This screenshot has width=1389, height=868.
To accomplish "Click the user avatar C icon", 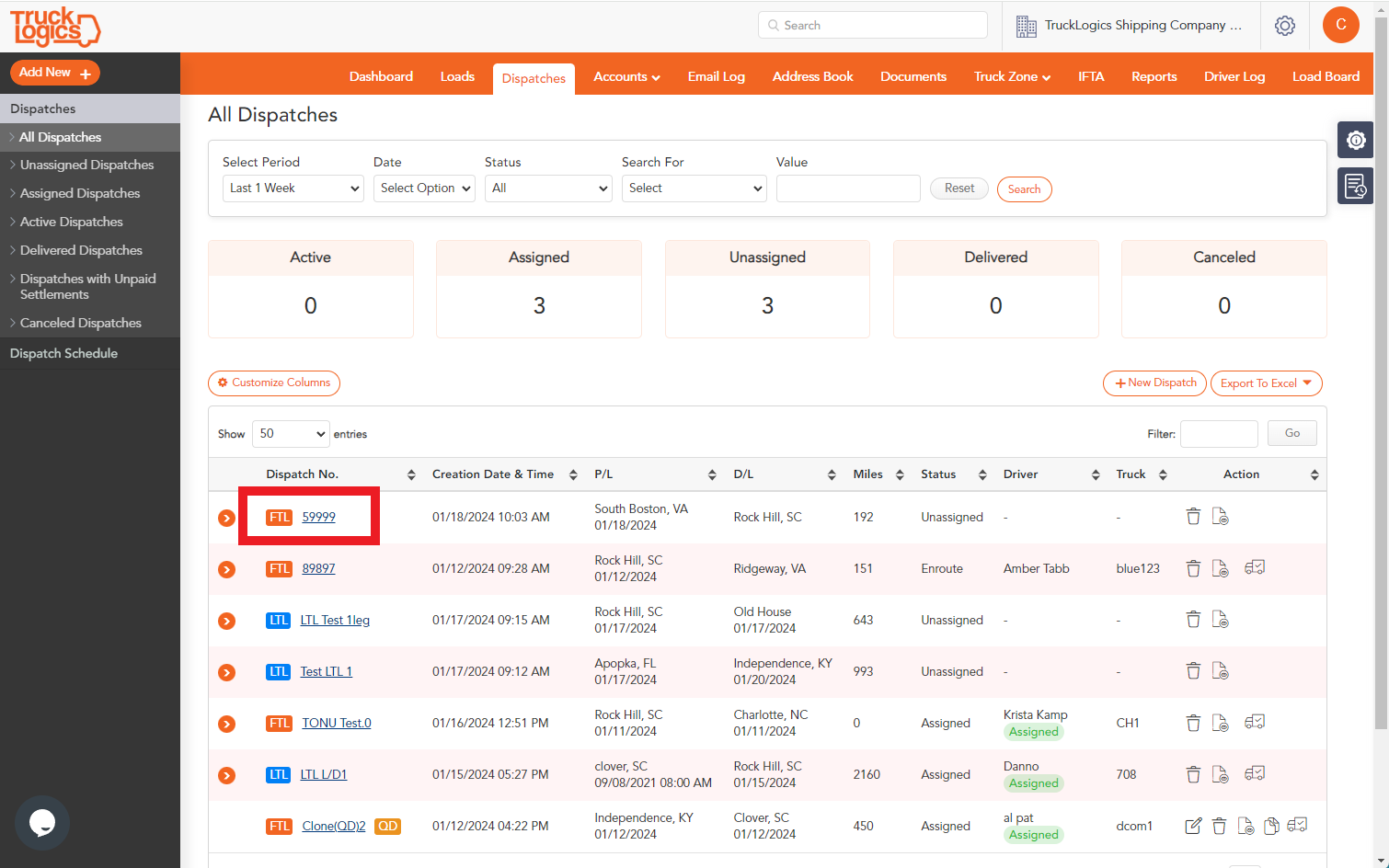I will click(1340, 25).
